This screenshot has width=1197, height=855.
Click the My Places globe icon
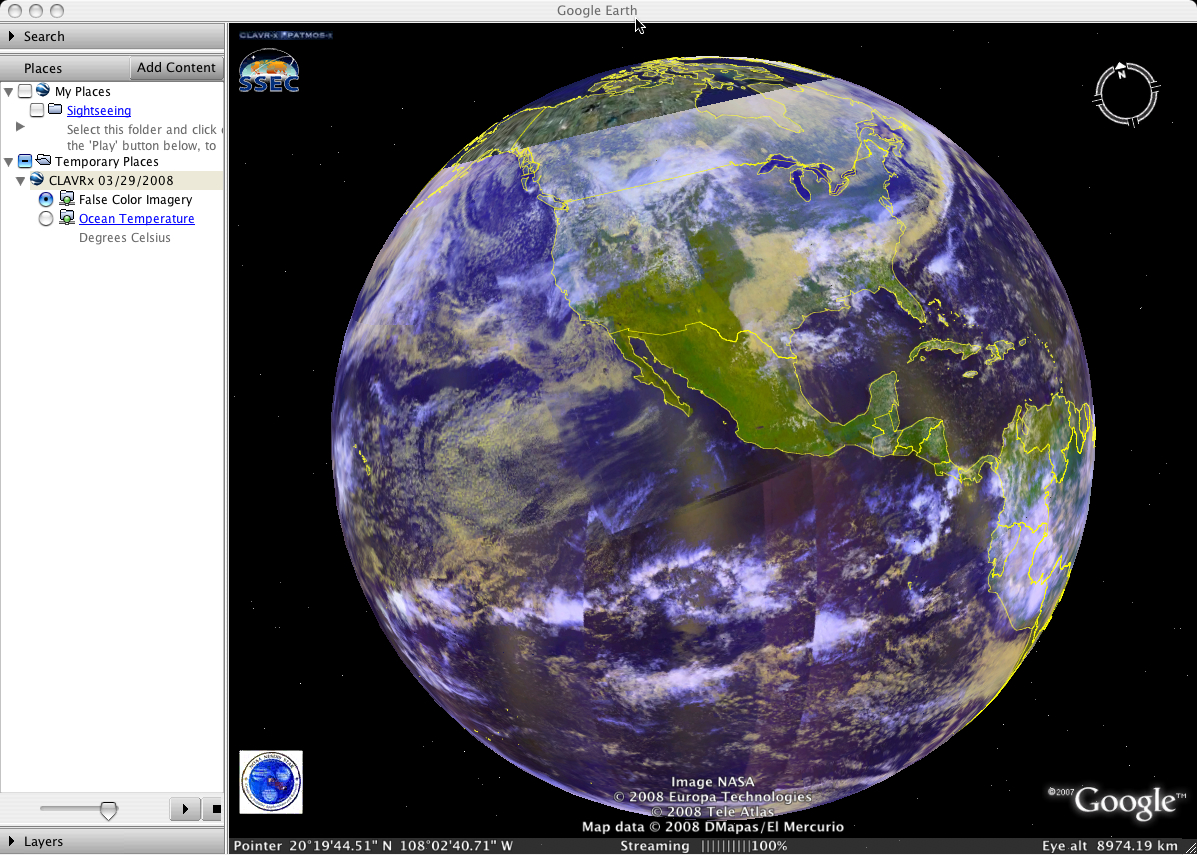click(44, 91)
